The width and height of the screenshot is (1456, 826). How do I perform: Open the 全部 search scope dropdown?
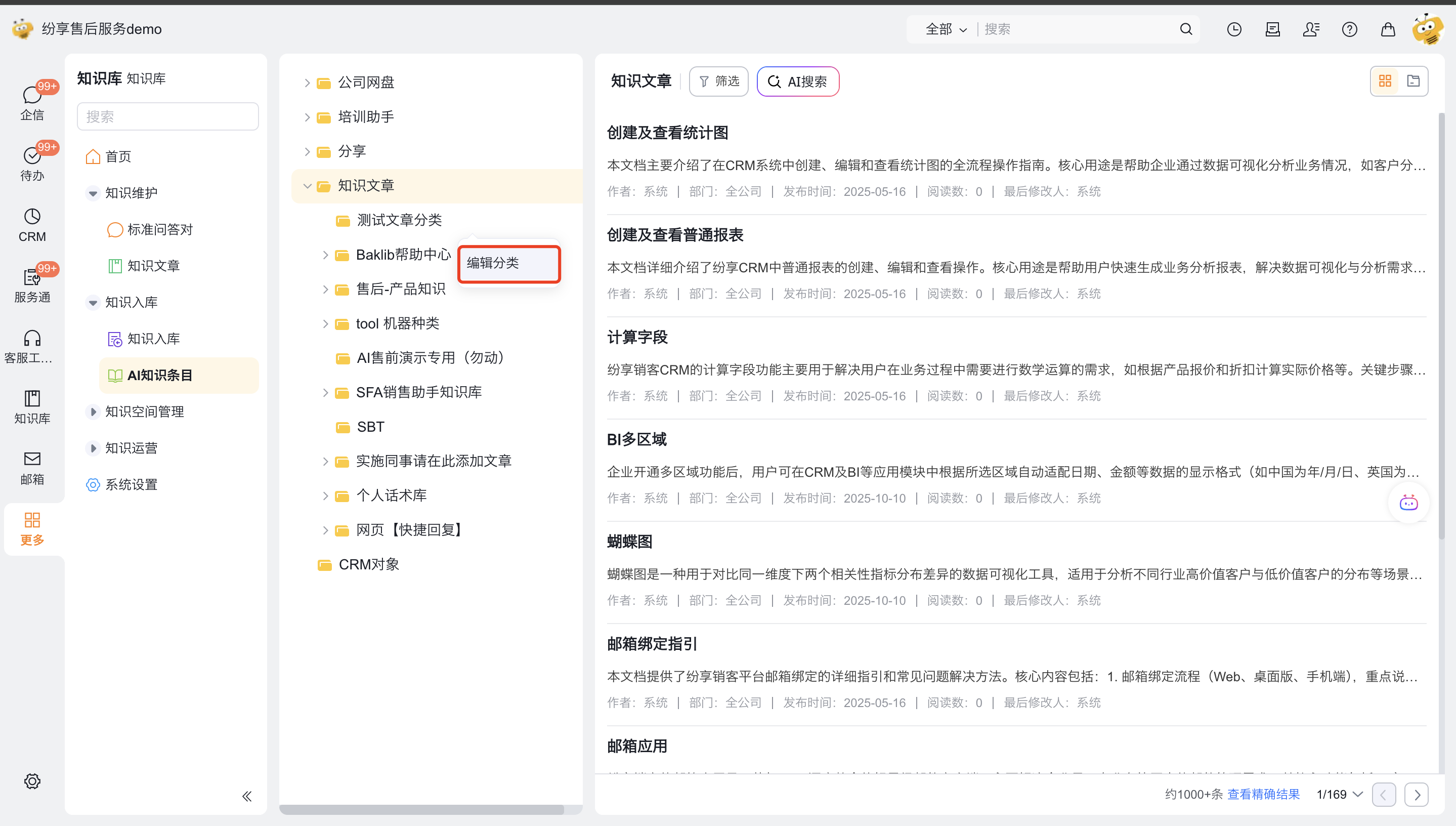pyautogui.click(x=946, y=29)
